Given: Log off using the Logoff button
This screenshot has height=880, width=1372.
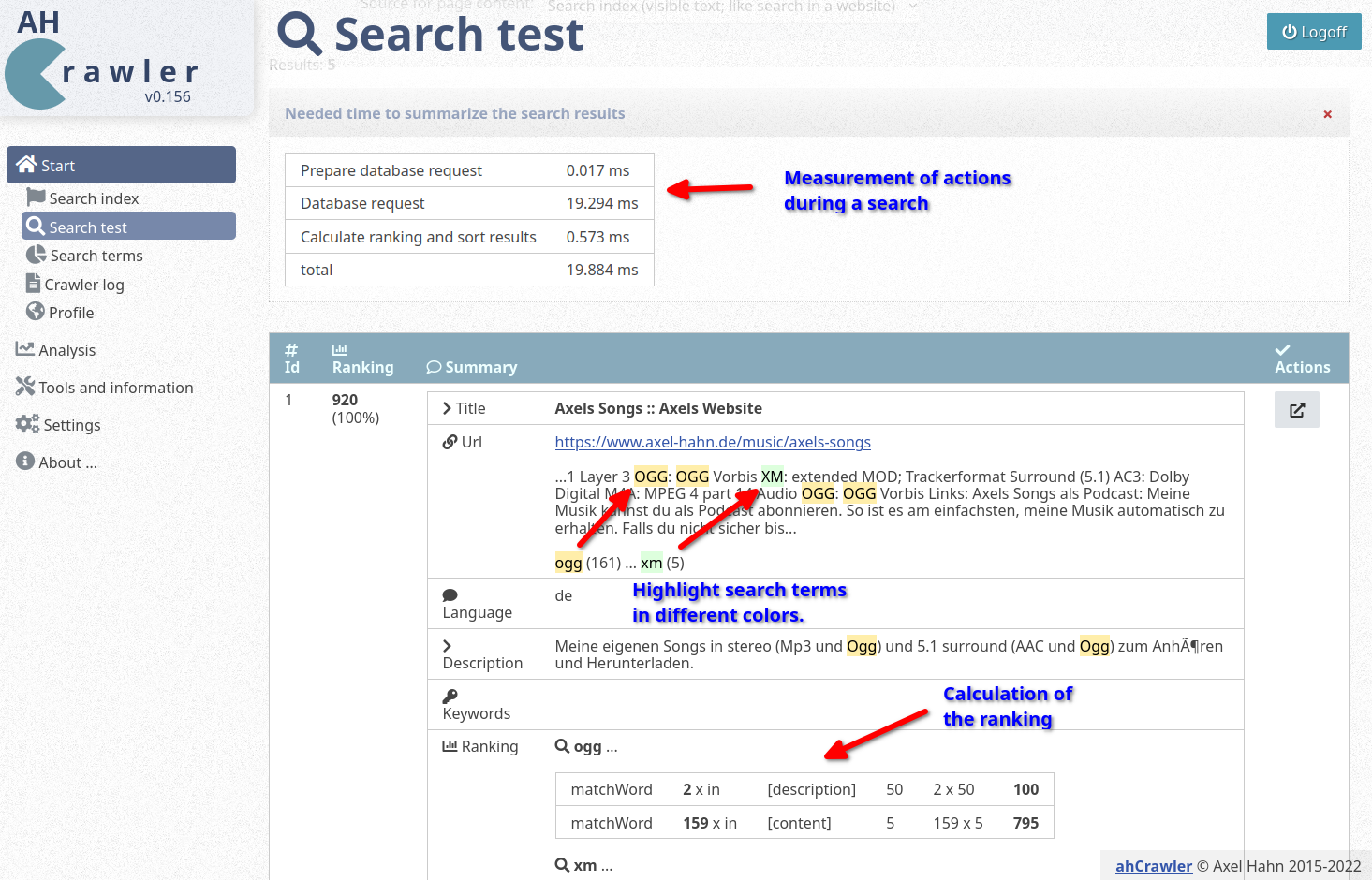Looking at the screenshot, I should pos(1314,32).
